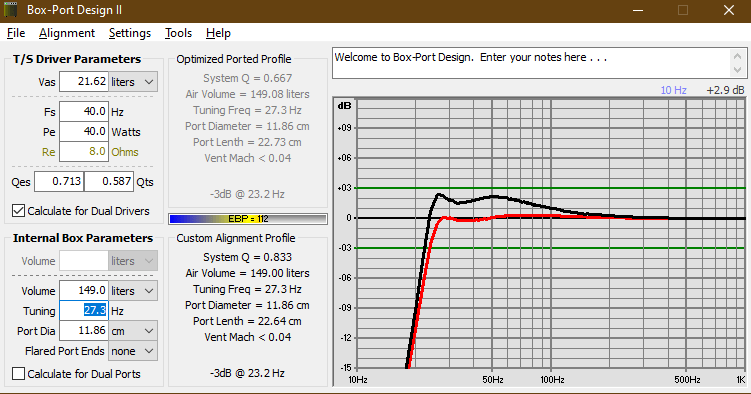Screen dimensions: 751x394
Task: Click the Vas input field showing 21.62
Action: pos(84,82)
